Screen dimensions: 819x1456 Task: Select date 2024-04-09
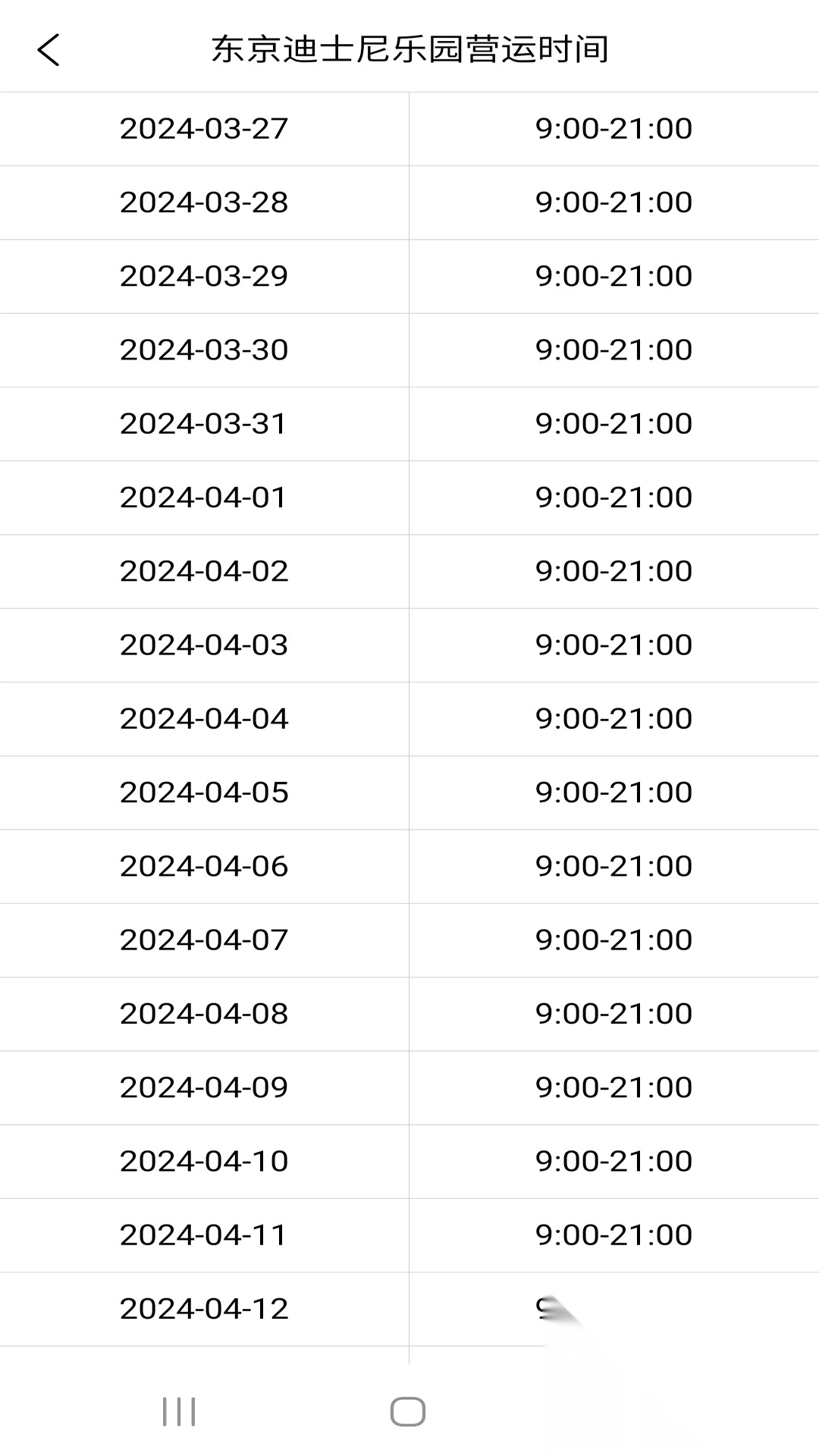pyautogui.click(x=204, y=1087)
